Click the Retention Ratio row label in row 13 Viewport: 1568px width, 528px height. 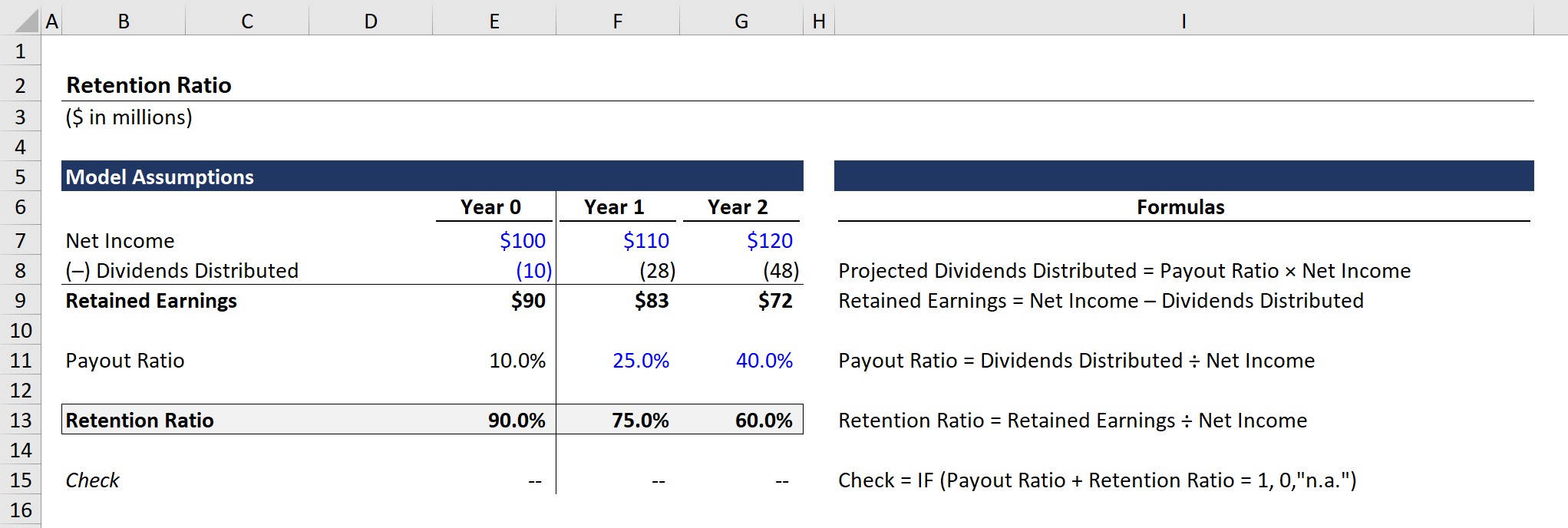(x=140, y=420)
